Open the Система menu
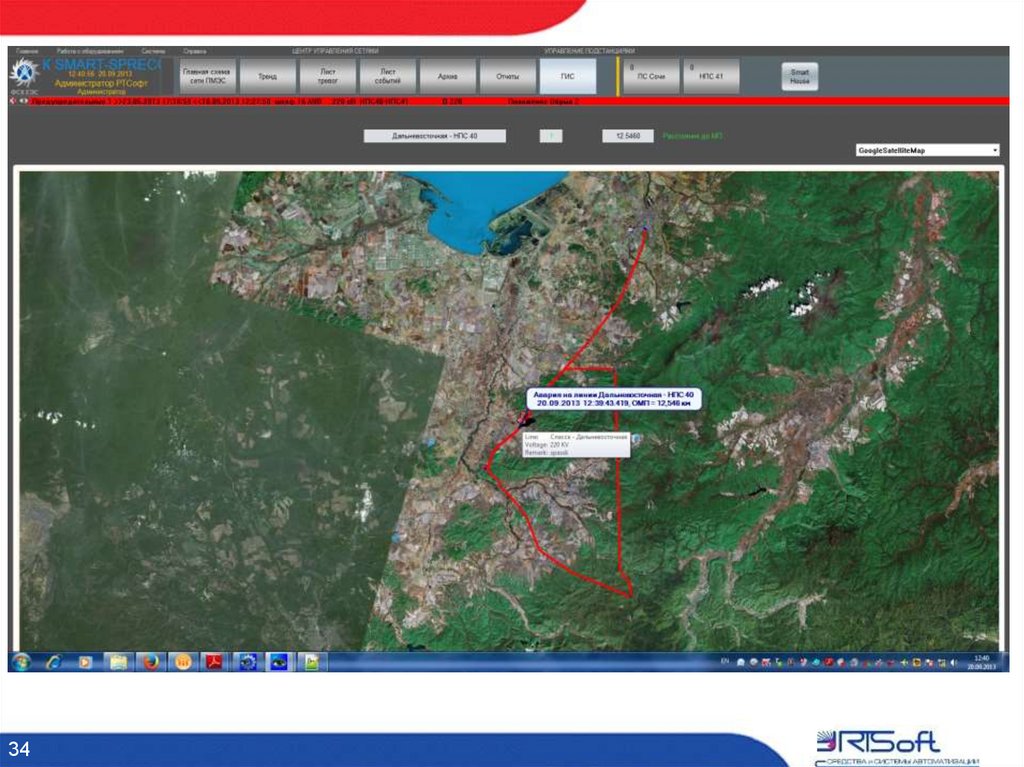 [153, 50]
